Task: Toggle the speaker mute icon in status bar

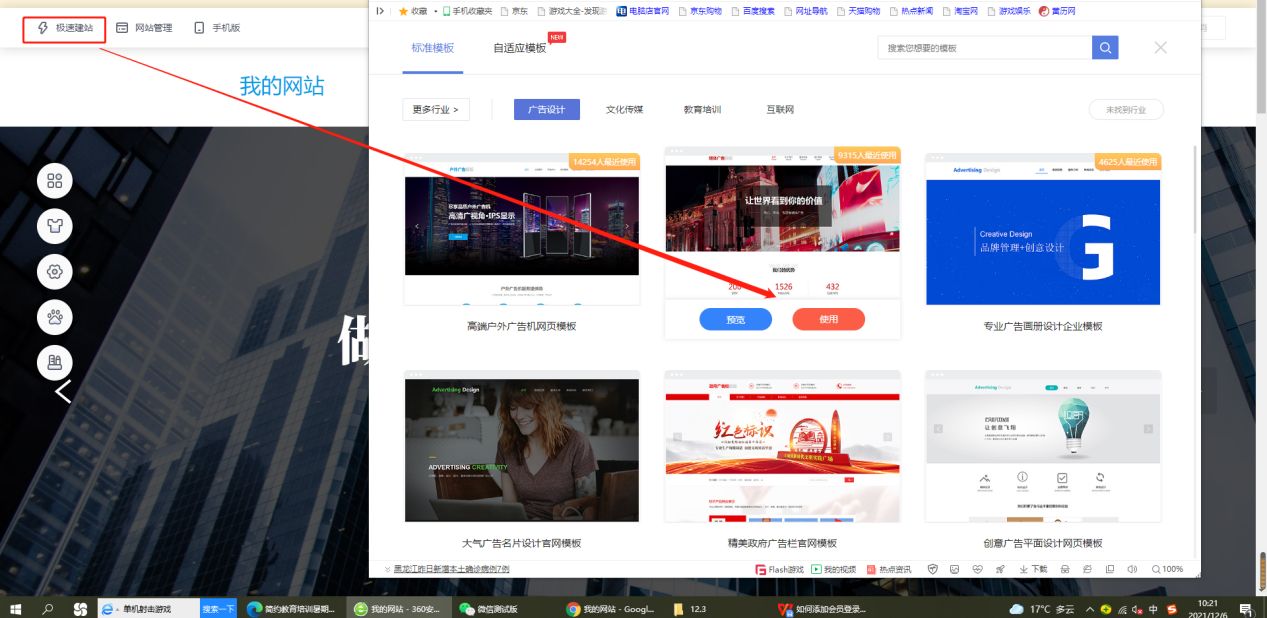Action: click(1132, 569)
